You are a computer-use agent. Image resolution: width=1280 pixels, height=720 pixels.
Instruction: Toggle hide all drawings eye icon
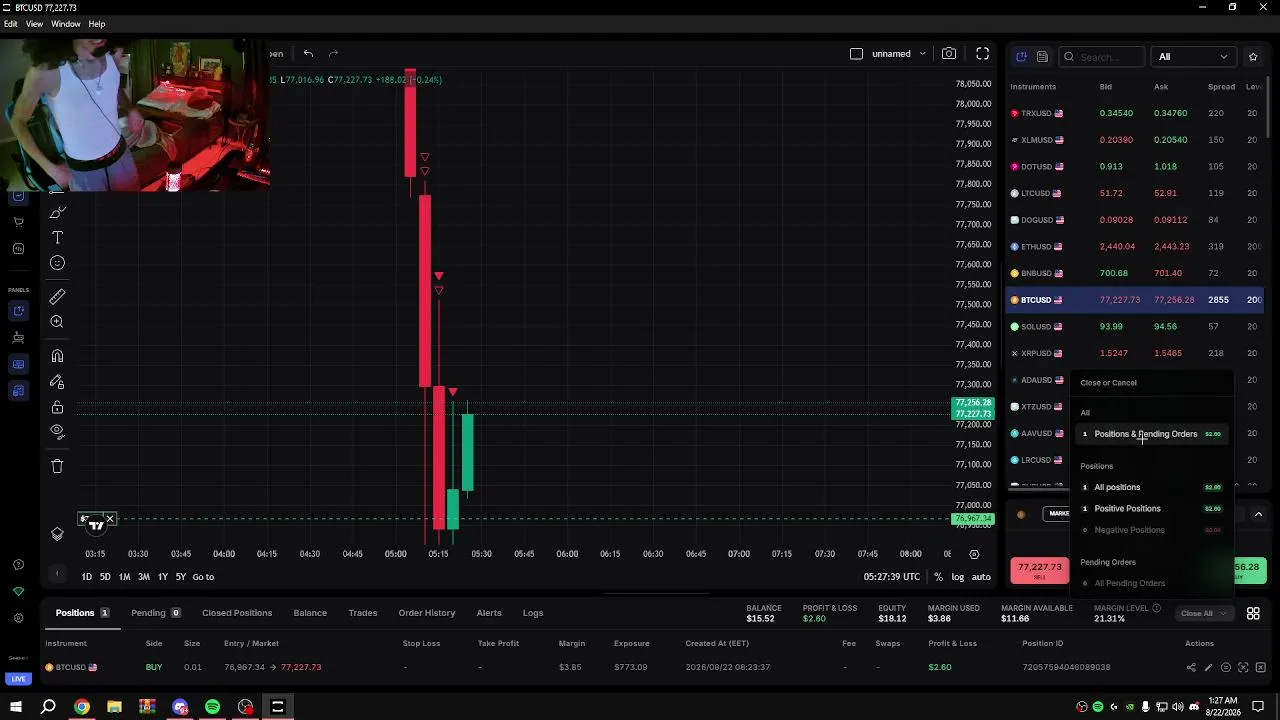click(x=57, y=432)
